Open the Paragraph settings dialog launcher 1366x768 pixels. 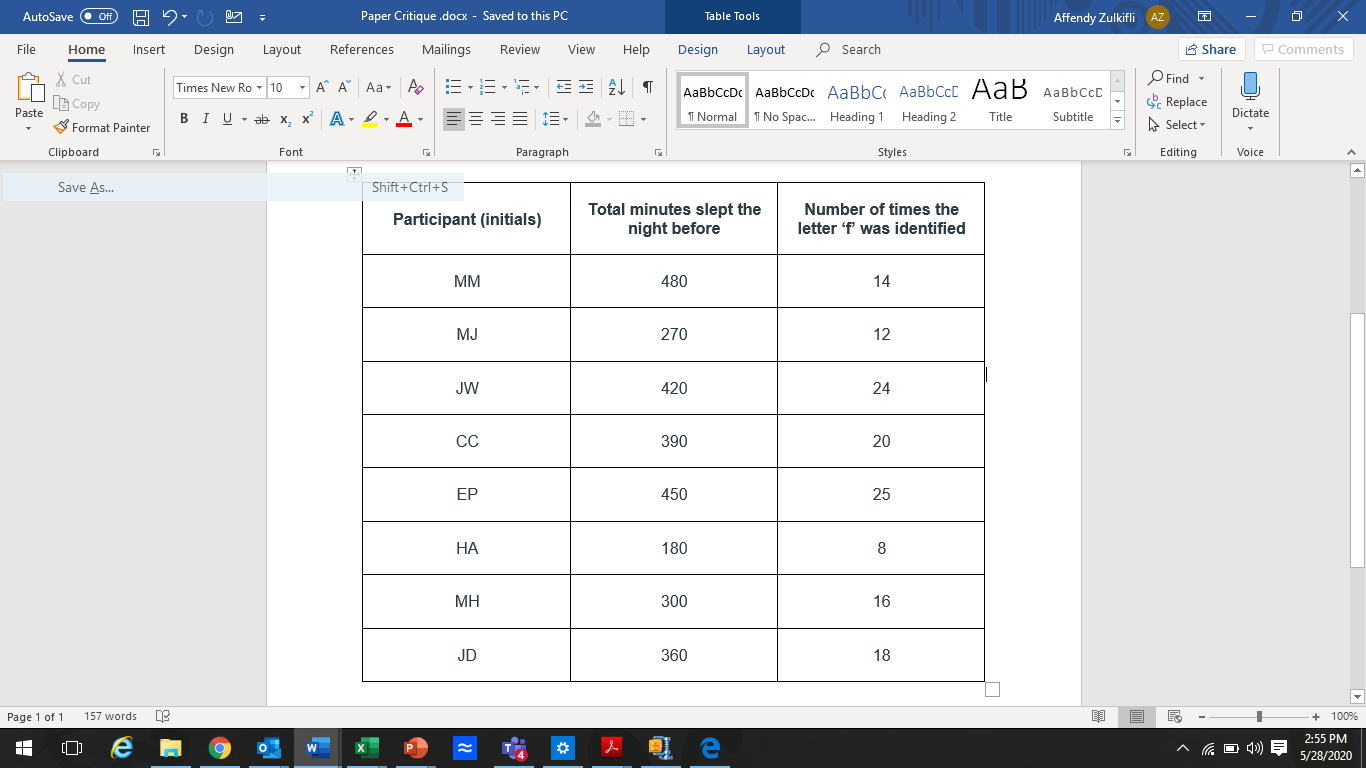(x=658, y=153)
